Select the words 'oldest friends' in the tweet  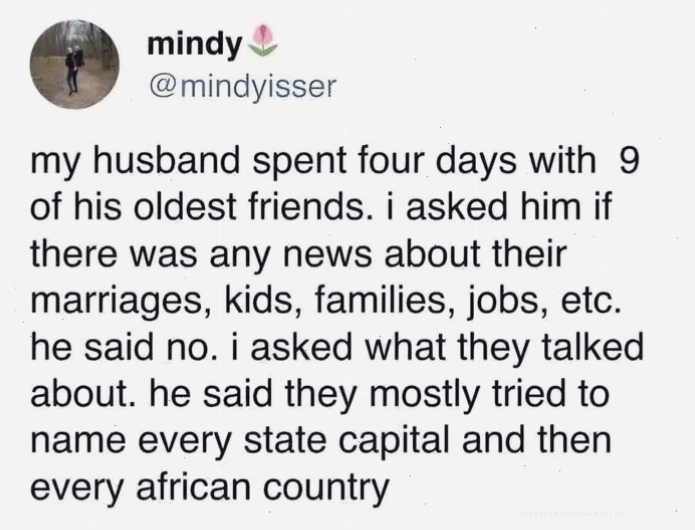[249, 207]
